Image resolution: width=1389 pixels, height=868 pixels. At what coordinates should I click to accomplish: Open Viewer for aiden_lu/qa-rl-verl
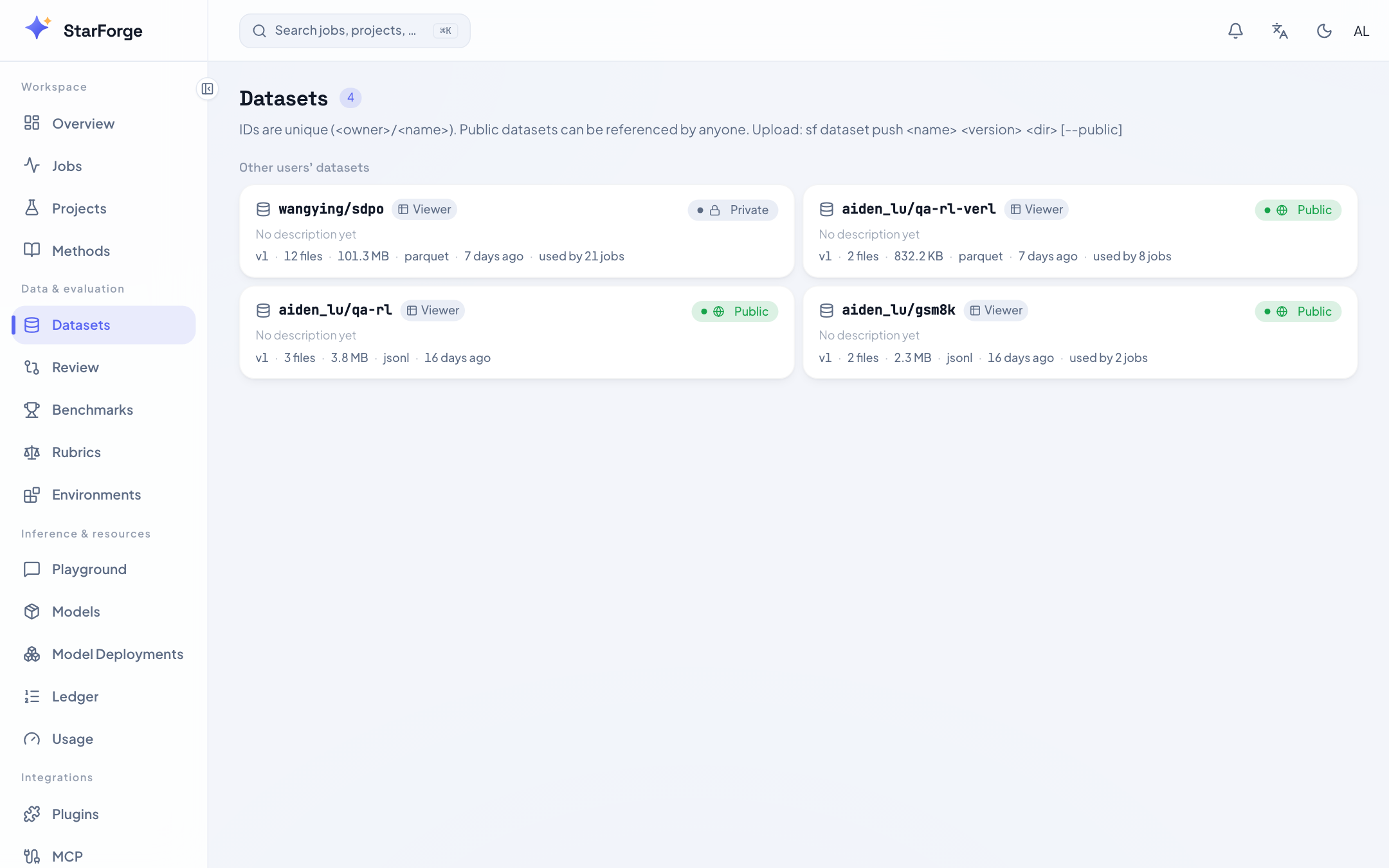pos(1037,210)
